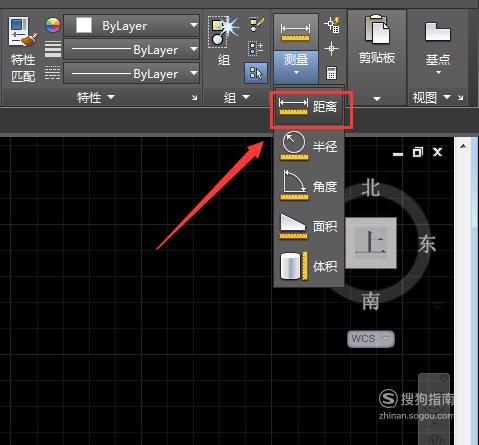
Task: Click 南 on the ViewCube compass
Action: click(371, 301)
